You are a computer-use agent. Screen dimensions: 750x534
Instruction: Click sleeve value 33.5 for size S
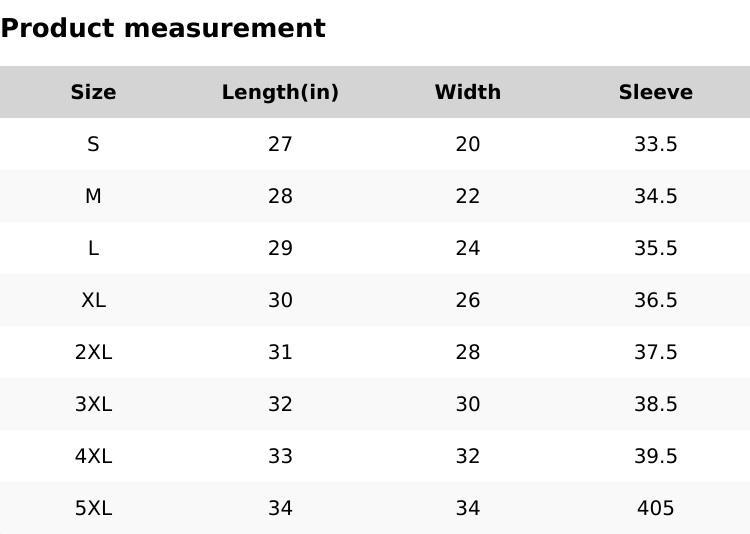pos(655,144)
